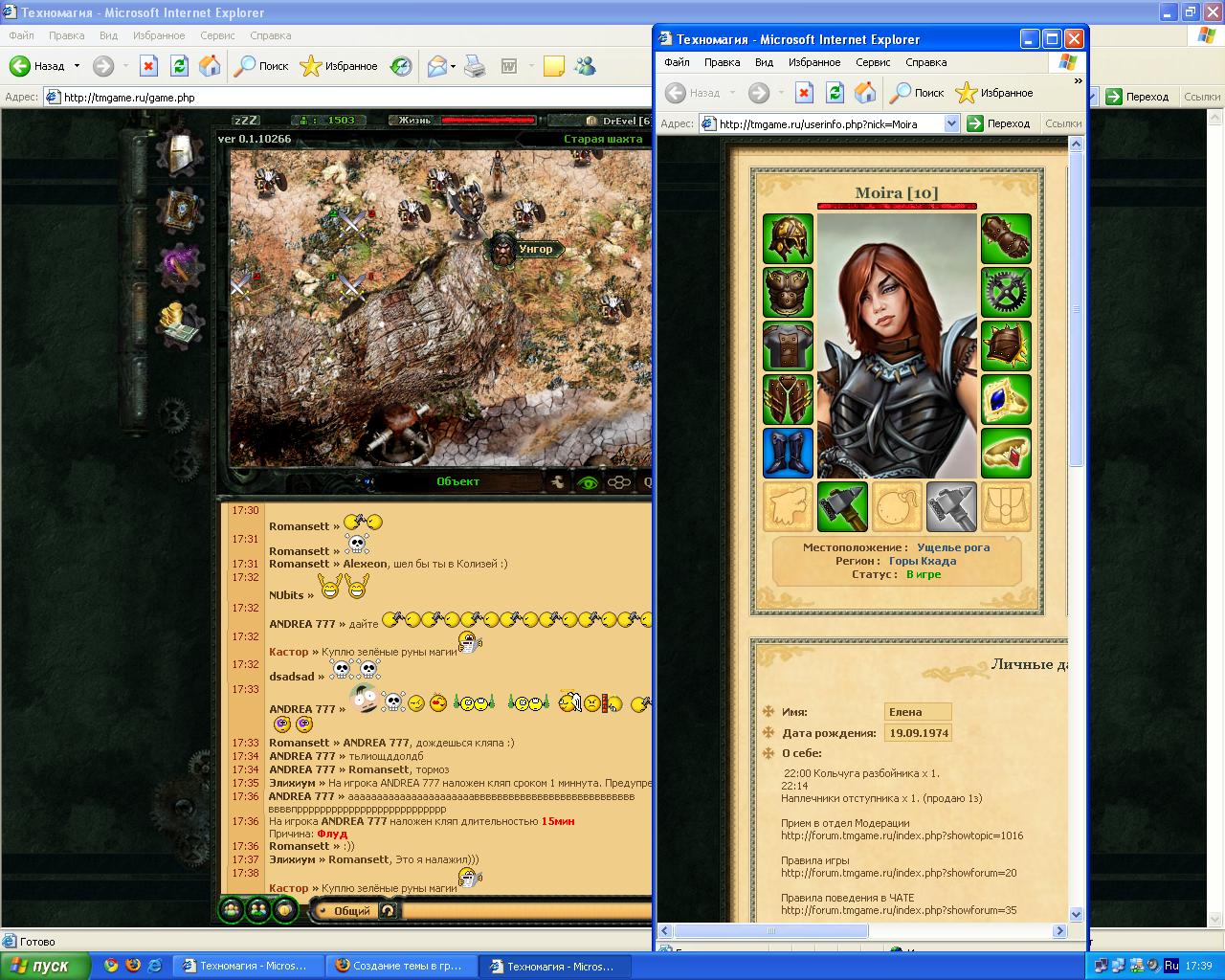This screenshot has width=1225, height=980.
Task: Open the two-players friends chat icon
Action: 258,909
